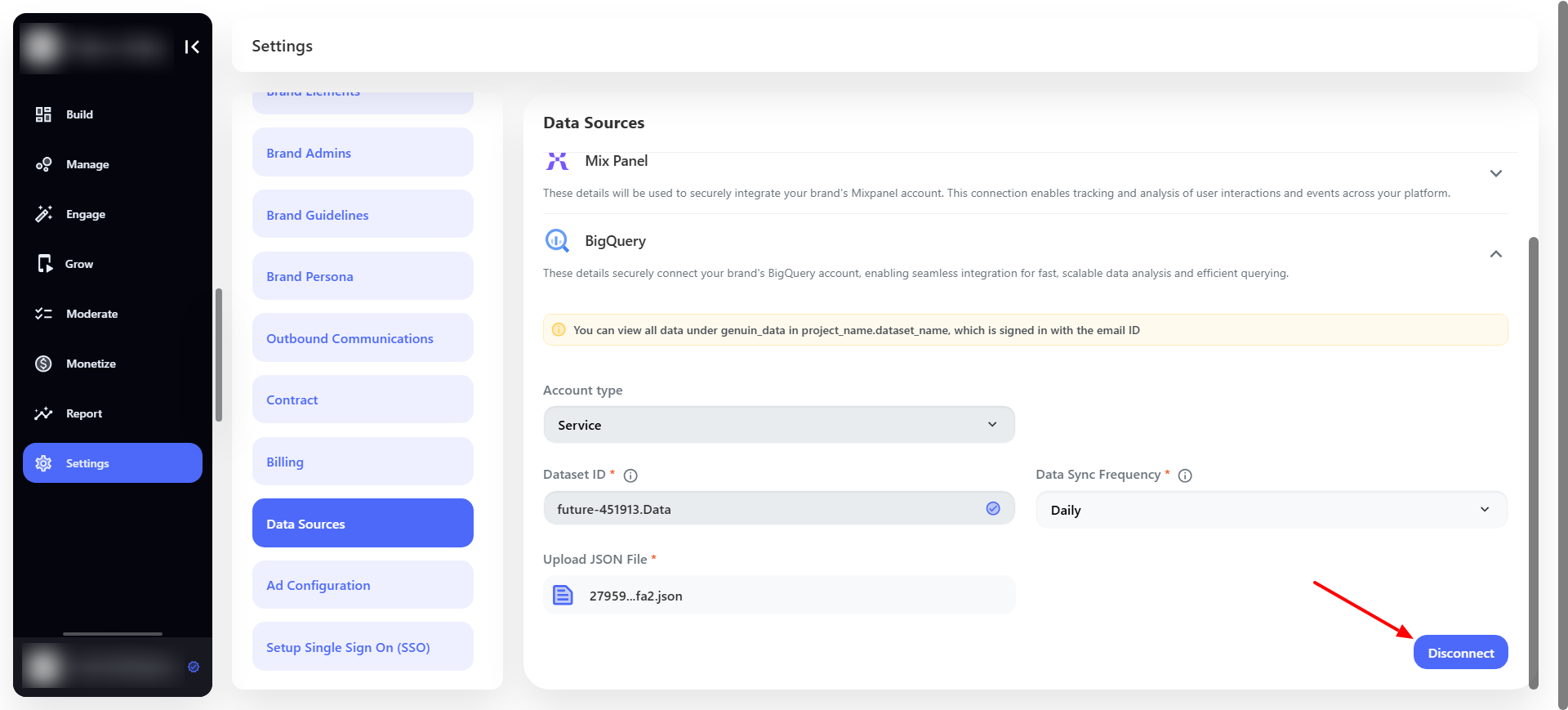Select Data Sources settings tab
The height and width of the screenshot is (710, 1568).
[363, 524]
